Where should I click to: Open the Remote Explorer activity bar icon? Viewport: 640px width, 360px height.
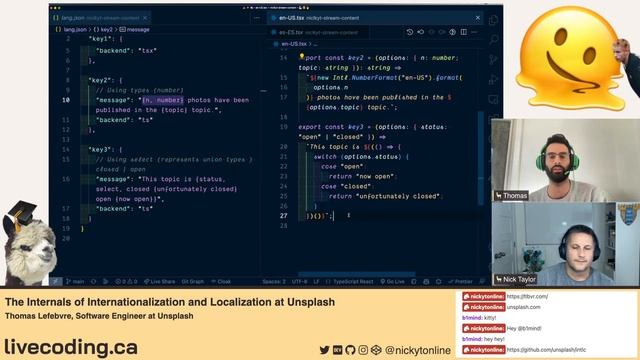coord(493,99)
